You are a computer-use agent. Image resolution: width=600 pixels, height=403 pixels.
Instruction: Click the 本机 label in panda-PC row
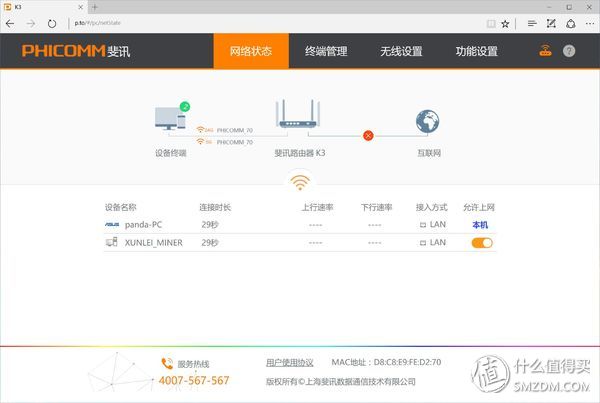point(480,225)
